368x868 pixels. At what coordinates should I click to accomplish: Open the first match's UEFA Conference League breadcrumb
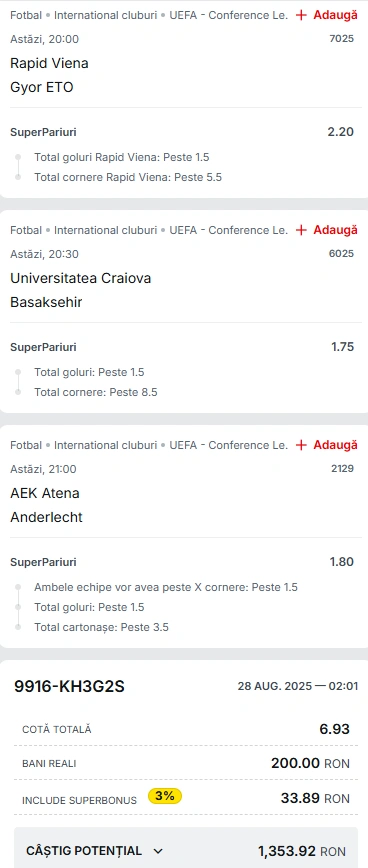229,15
